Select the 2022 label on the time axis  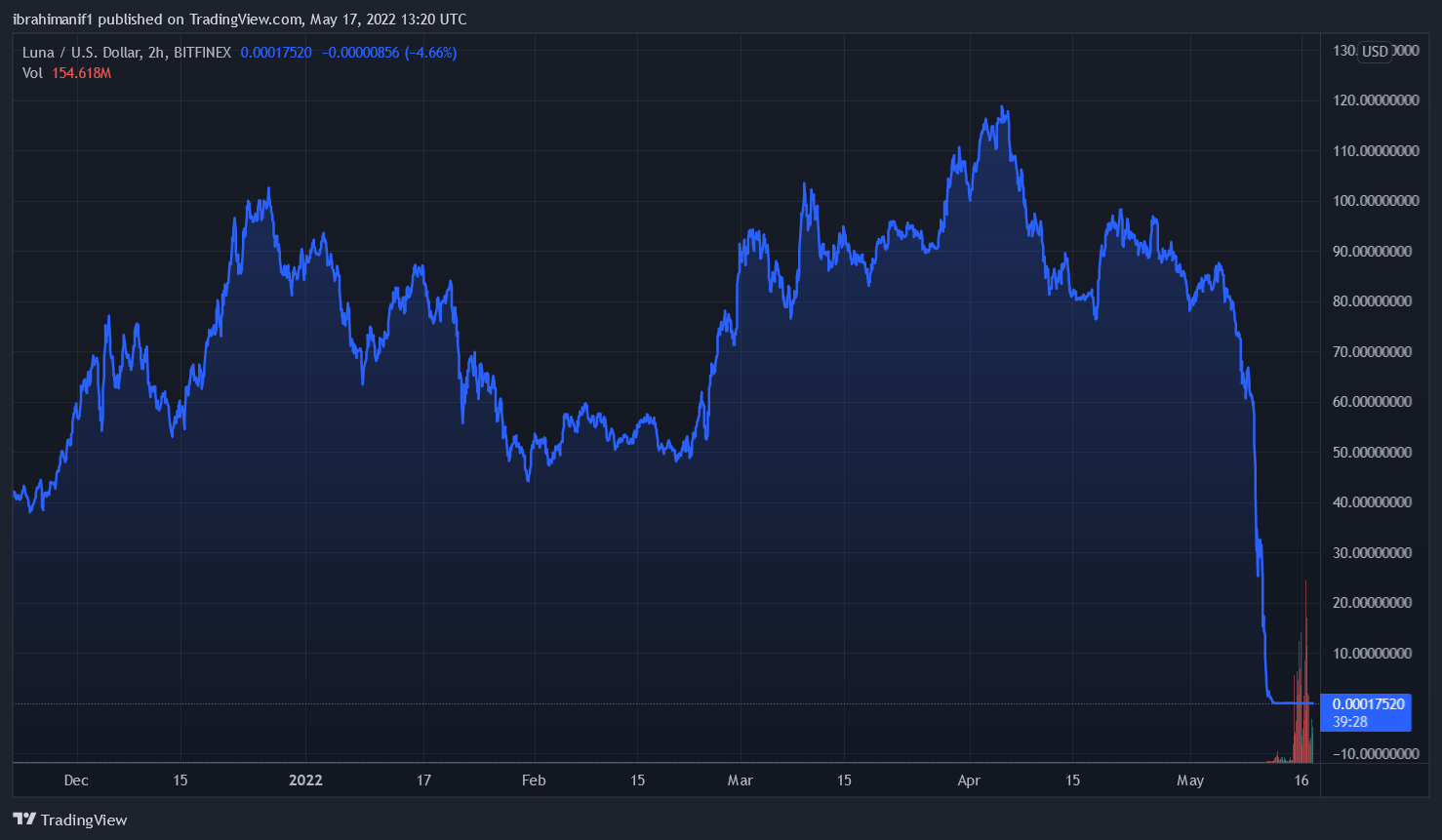pyautogui.click(x=305, y=780)
